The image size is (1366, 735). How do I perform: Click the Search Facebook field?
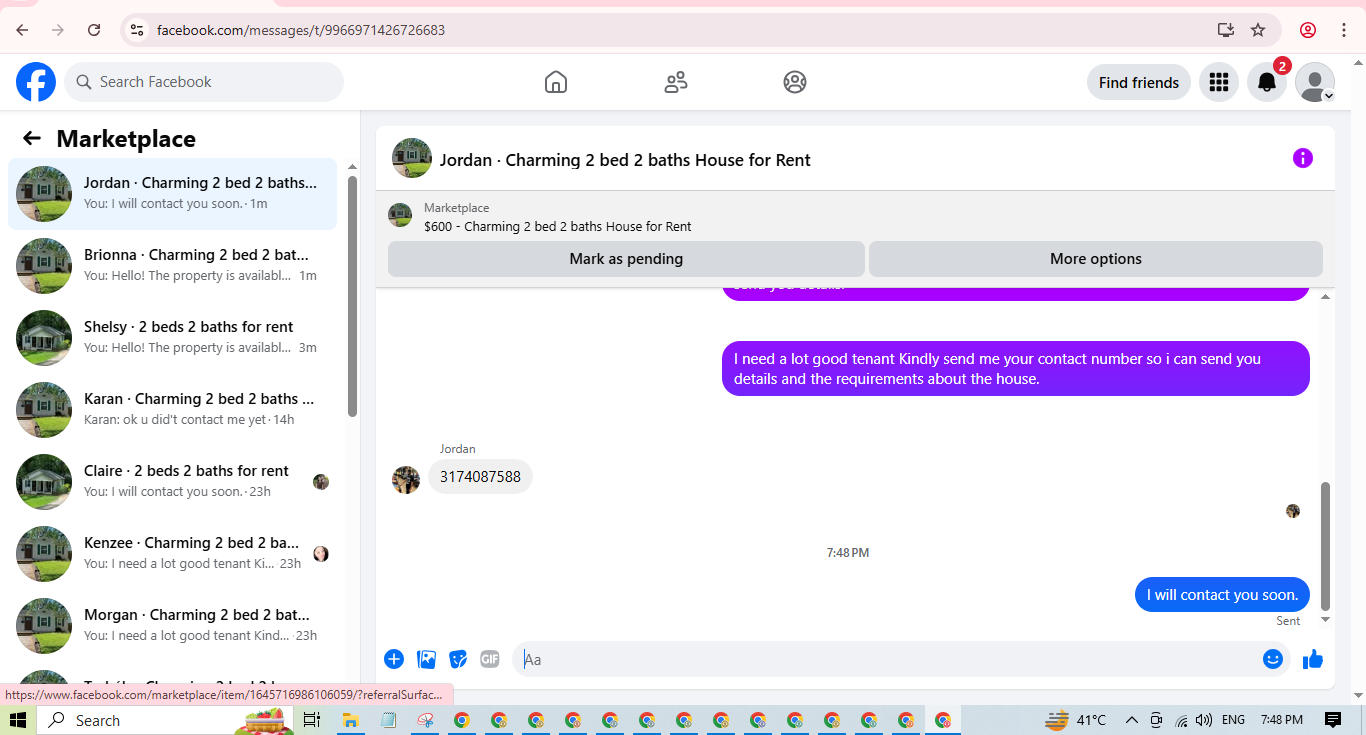[x=204, y=82]
